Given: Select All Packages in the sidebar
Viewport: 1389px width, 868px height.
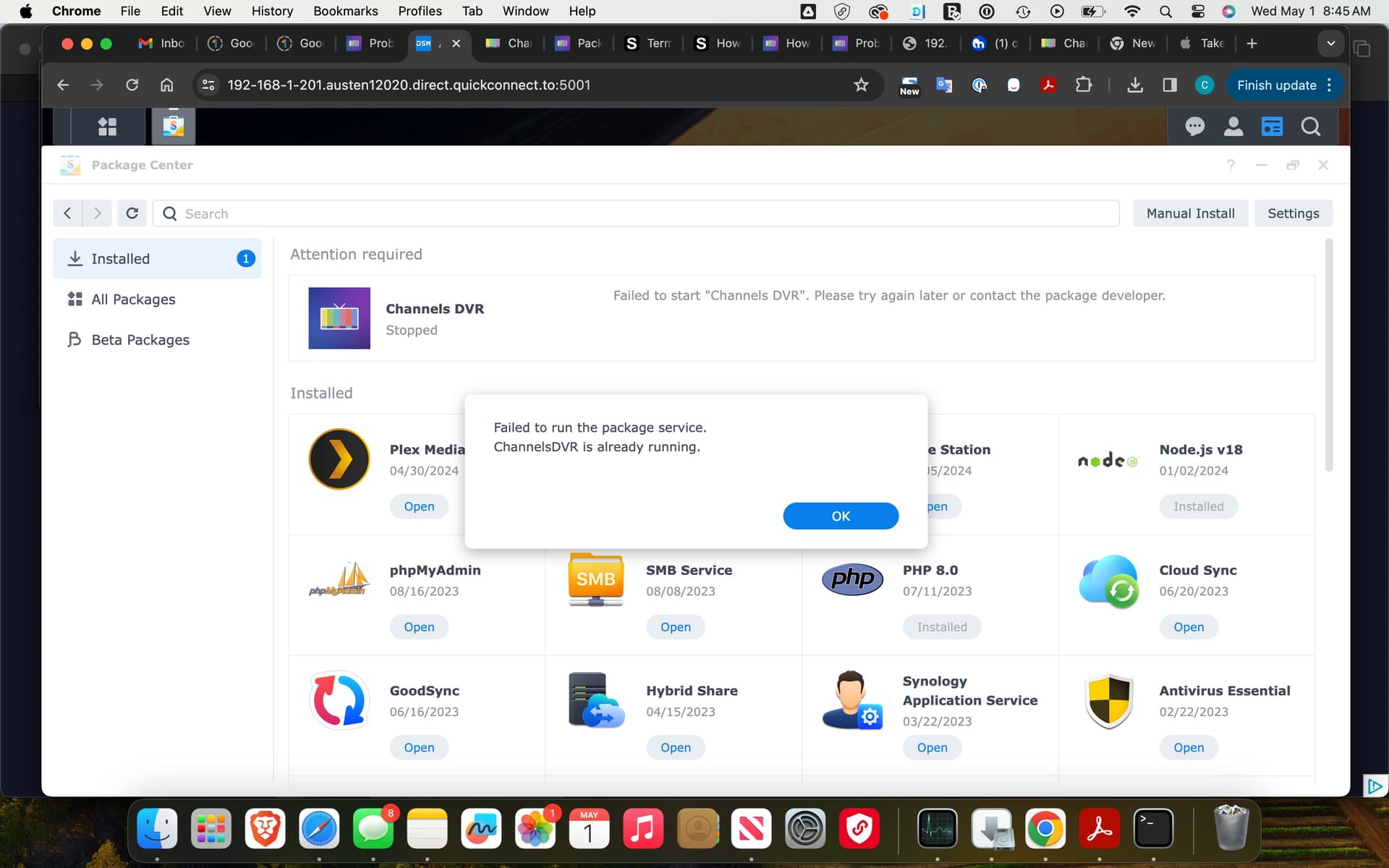Looking at the screenshot, I should point(133,299).
